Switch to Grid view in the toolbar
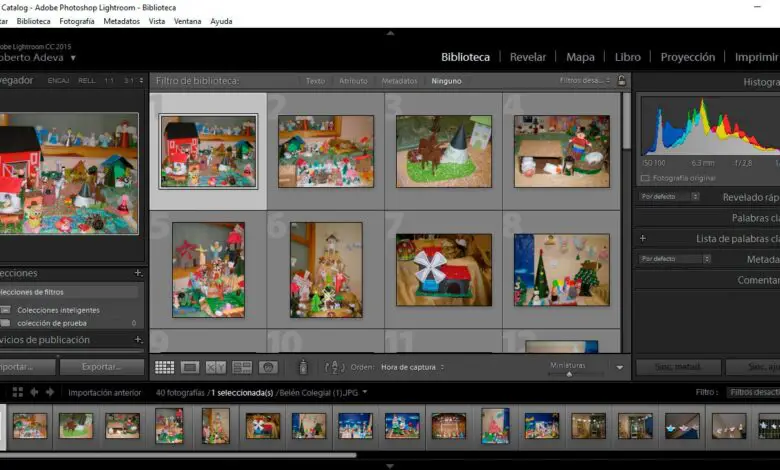Viewport: 780px width, 470px height. 164,368
